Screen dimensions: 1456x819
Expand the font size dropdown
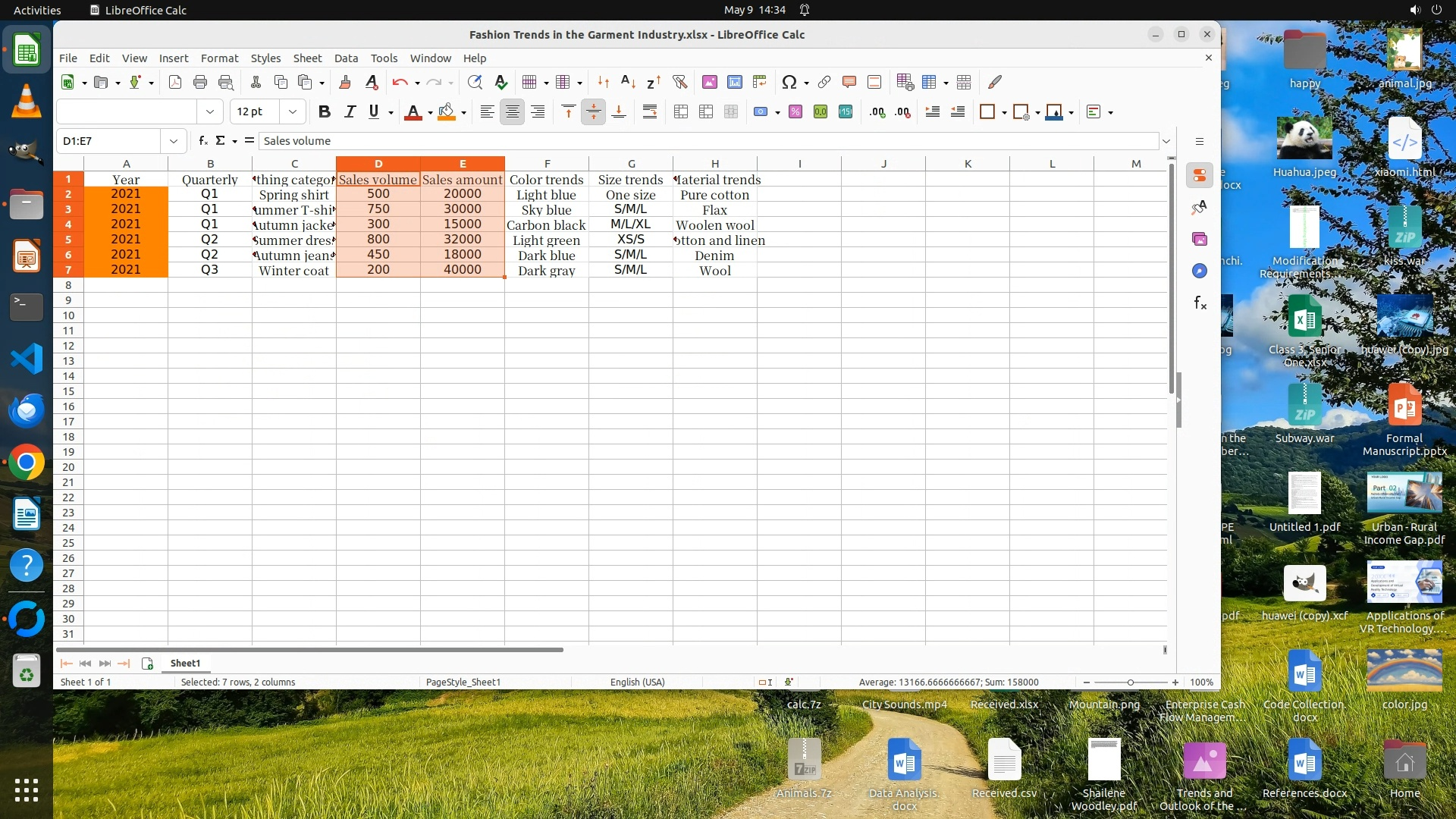(292, 112)
